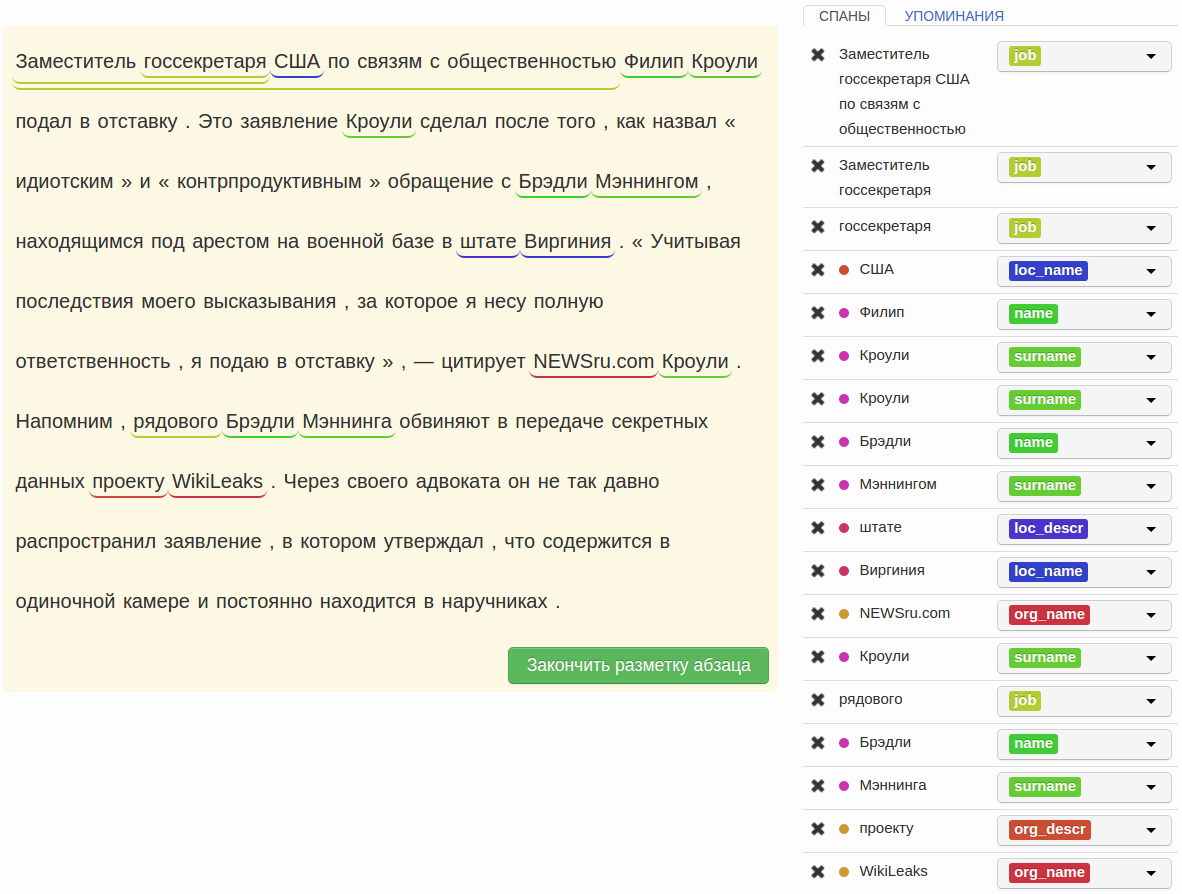Remove the США span annotation
The width and height of the screenshot is (1182, 894).
point(817,270)
